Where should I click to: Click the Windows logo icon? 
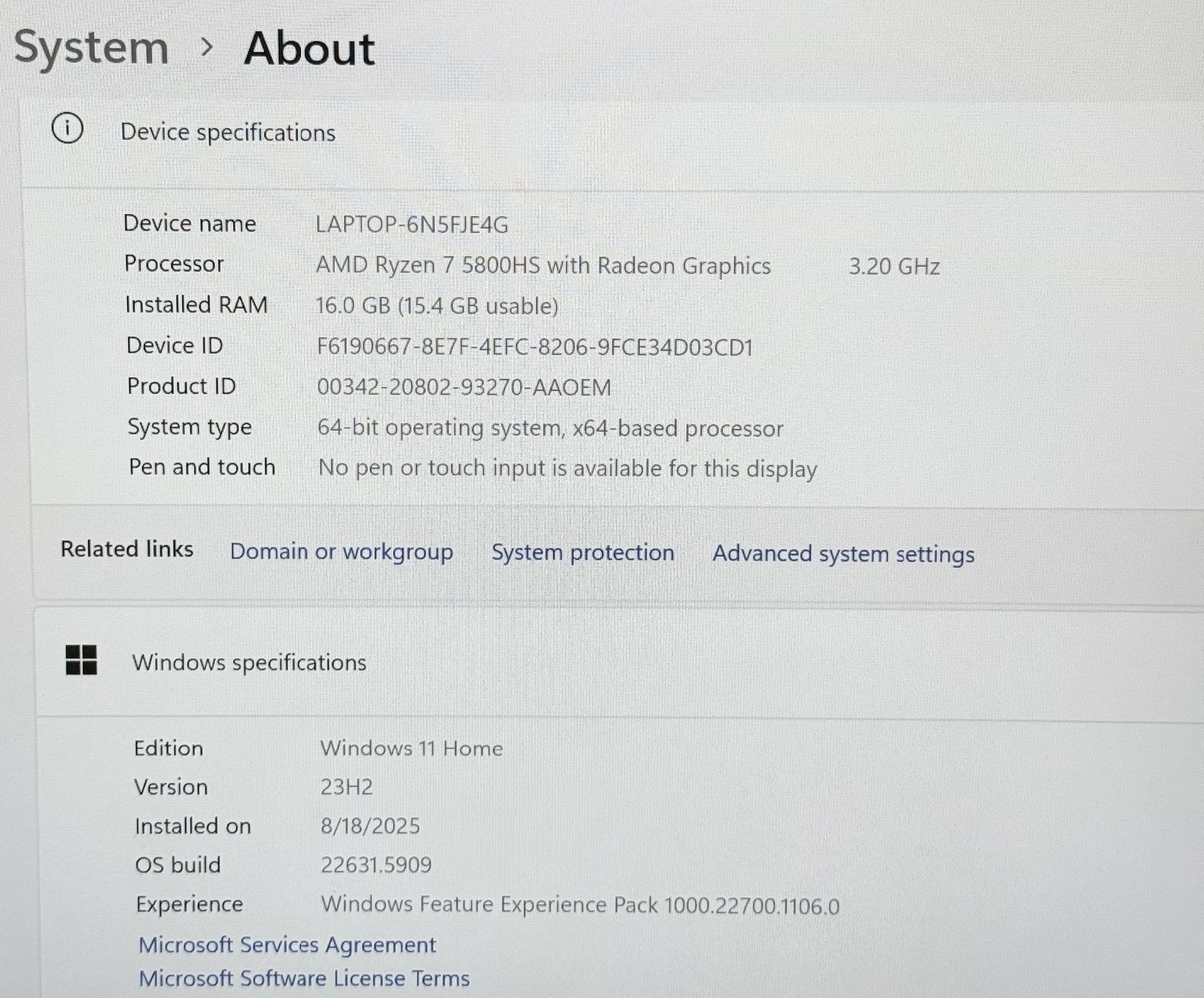[81, 660]
